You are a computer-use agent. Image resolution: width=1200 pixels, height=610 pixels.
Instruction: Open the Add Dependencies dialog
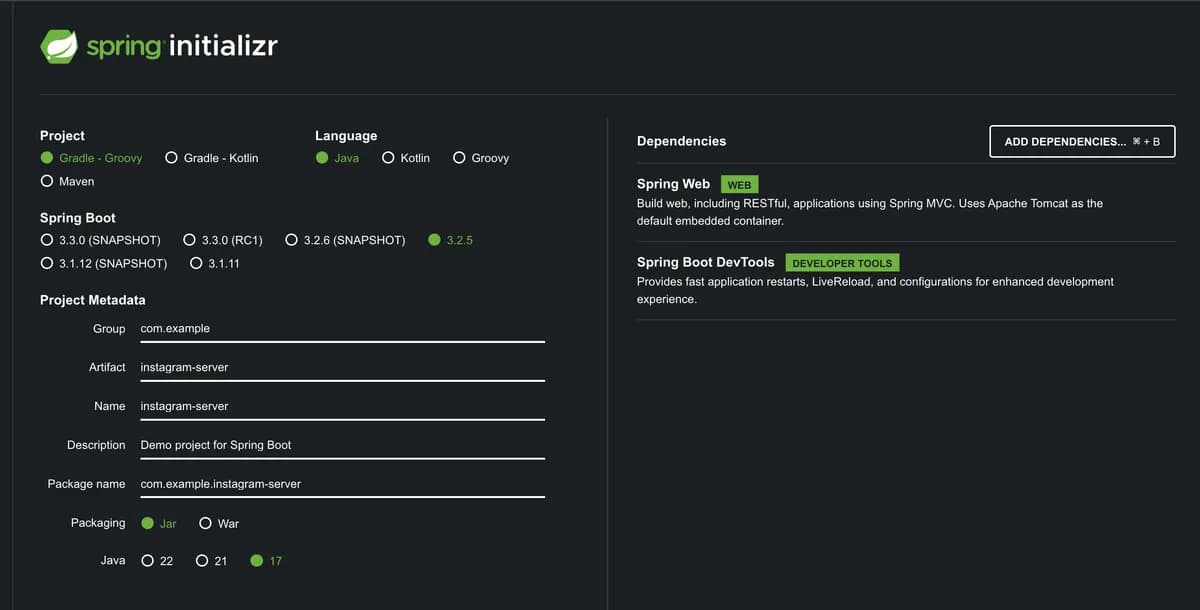[1082, 141]
